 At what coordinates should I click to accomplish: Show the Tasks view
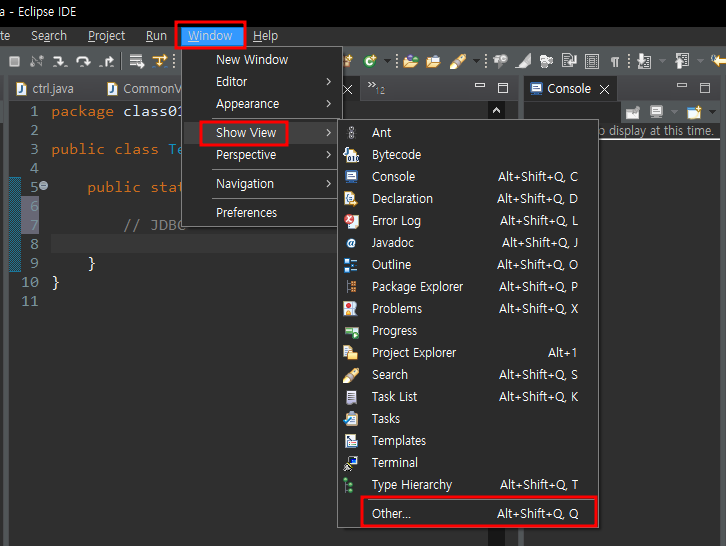468,419
